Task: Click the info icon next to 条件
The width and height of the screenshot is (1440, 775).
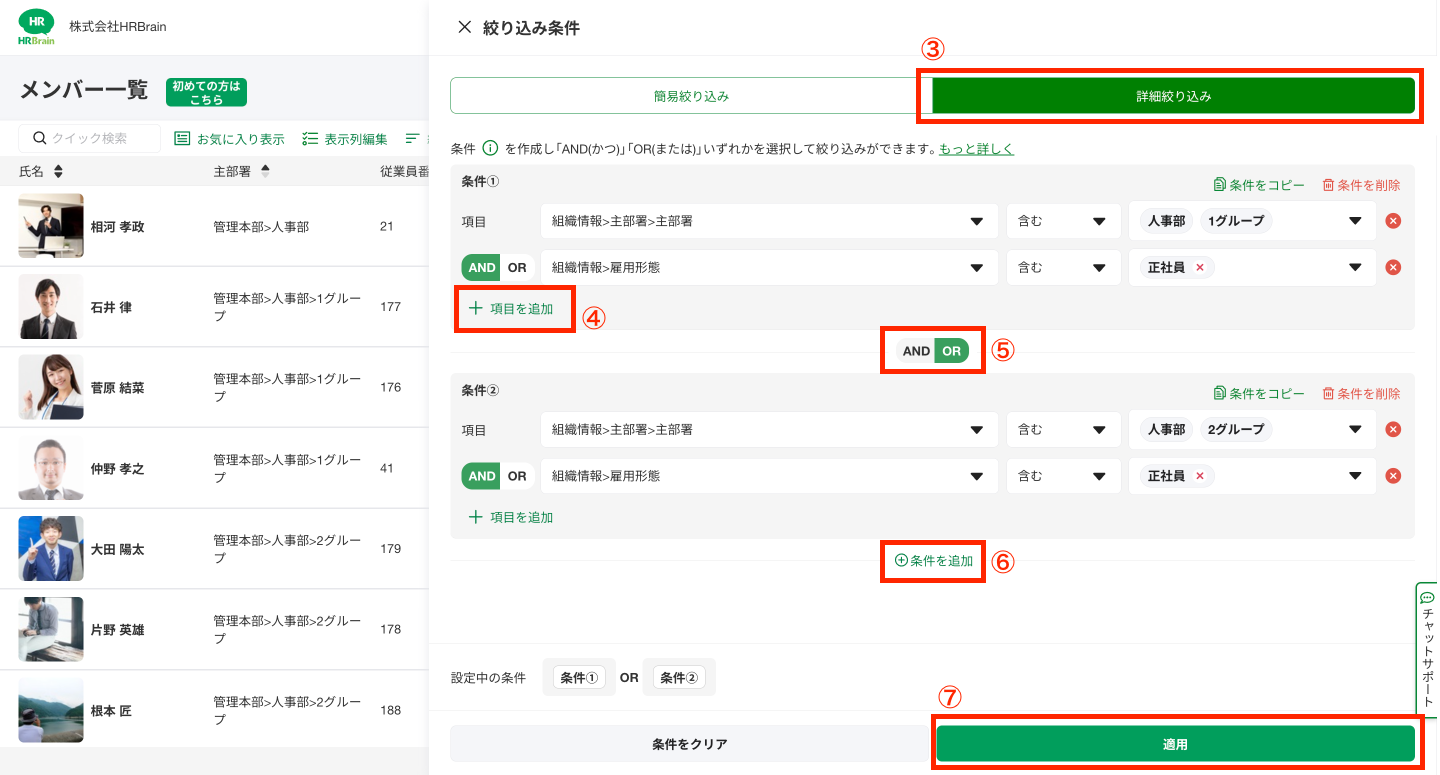Action: tap(490, 149)
